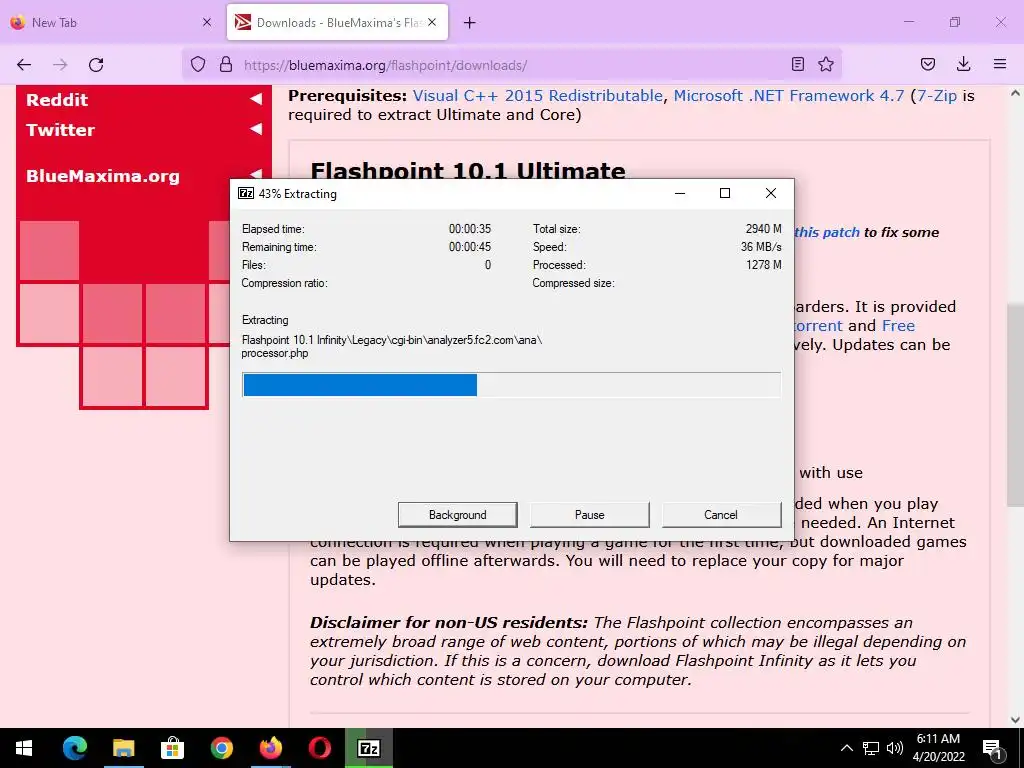Show hidden system tray icons

coord(846,748)
